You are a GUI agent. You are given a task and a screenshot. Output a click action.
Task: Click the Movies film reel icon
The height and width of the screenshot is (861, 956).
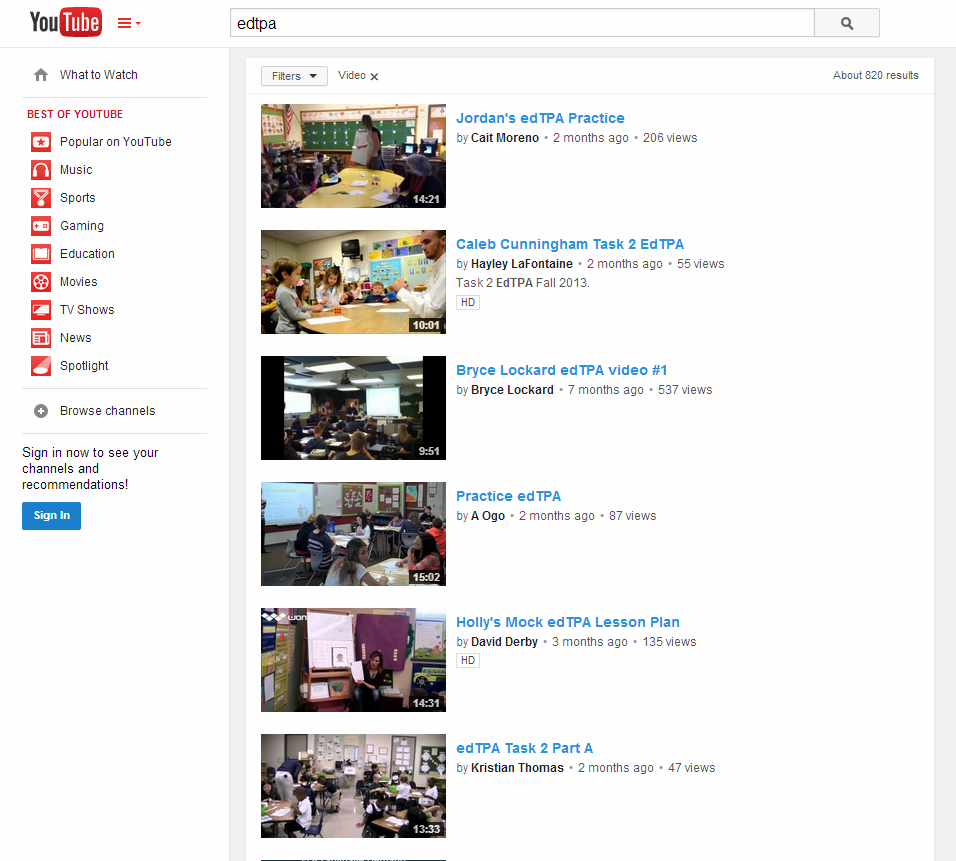point(41,282)
